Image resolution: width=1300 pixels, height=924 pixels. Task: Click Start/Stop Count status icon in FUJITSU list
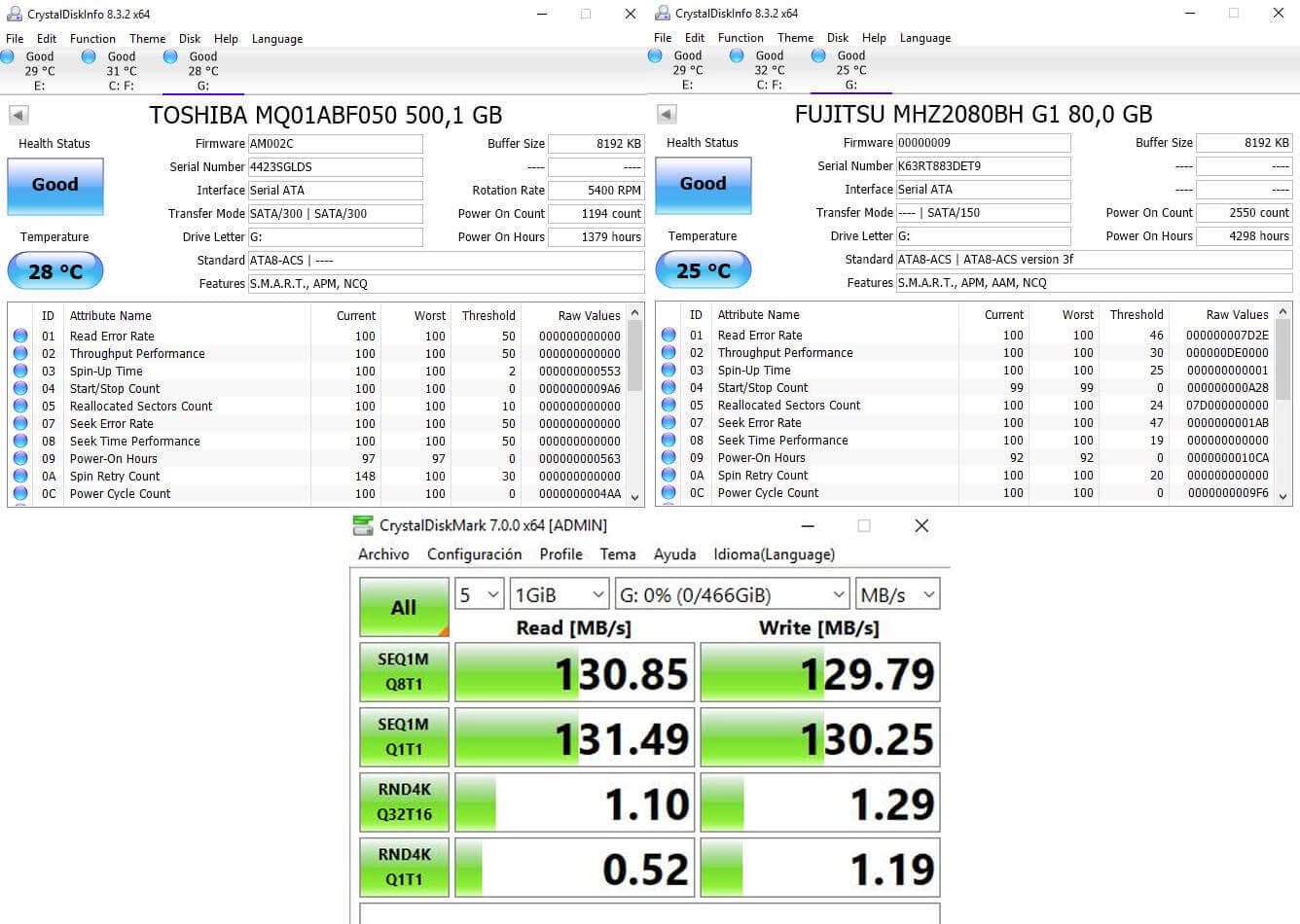[x=668, y=388]
